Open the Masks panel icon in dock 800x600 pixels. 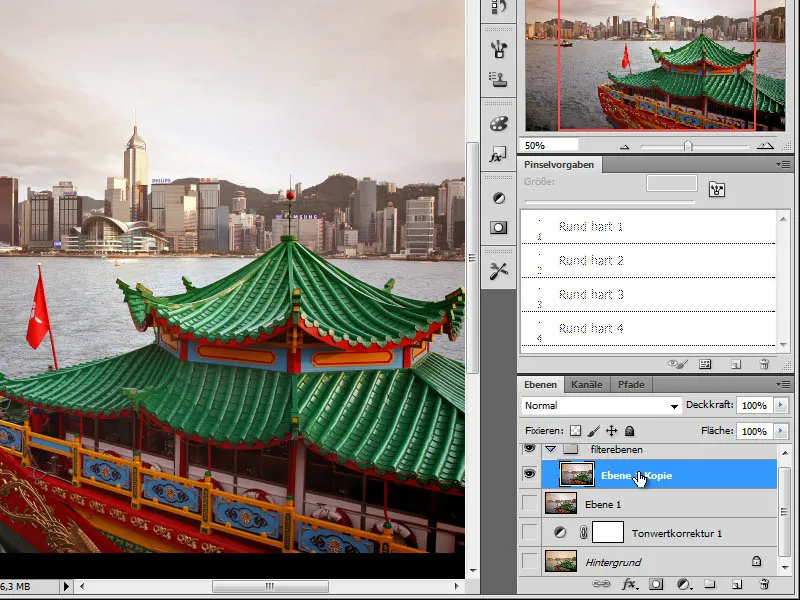click(497, 228)
